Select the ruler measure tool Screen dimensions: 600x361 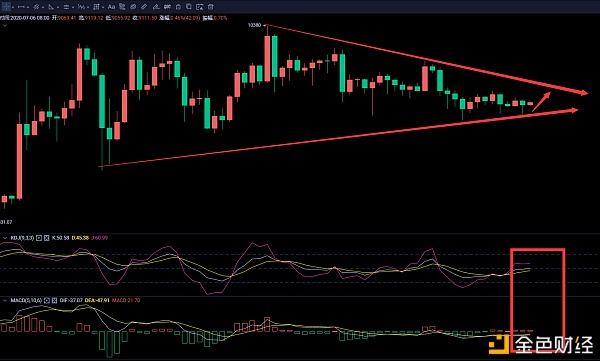coord(144,7)
